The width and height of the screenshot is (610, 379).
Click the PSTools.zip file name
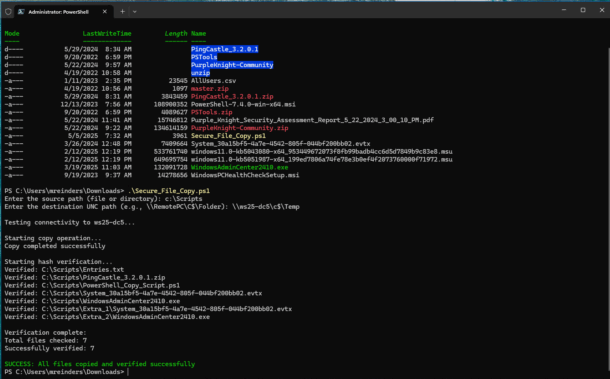(x=211, y=112)
